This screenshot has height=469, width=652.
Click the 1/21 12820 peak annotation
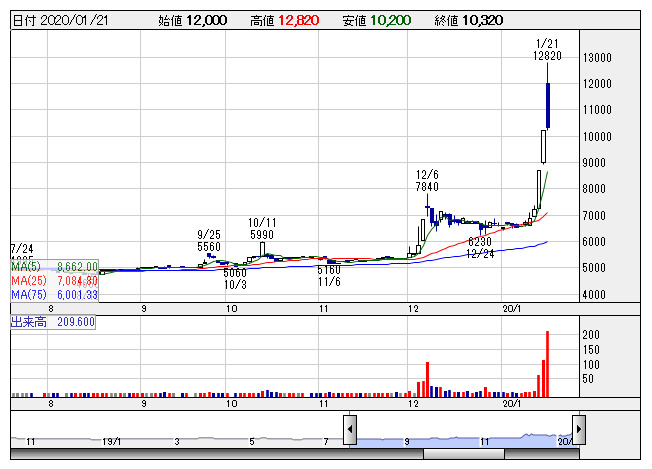click(x=547, y=50)
